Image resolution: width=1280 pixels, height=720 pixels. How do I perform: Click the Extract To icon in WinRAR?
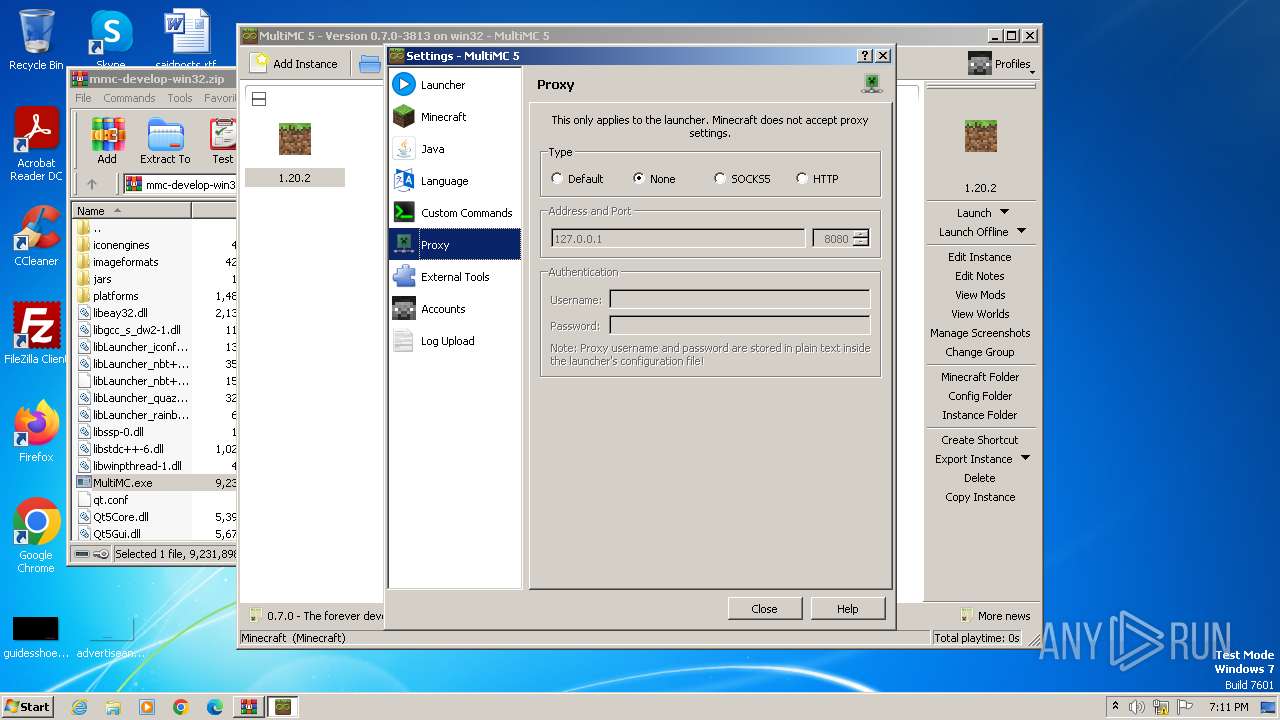point(165,141)
